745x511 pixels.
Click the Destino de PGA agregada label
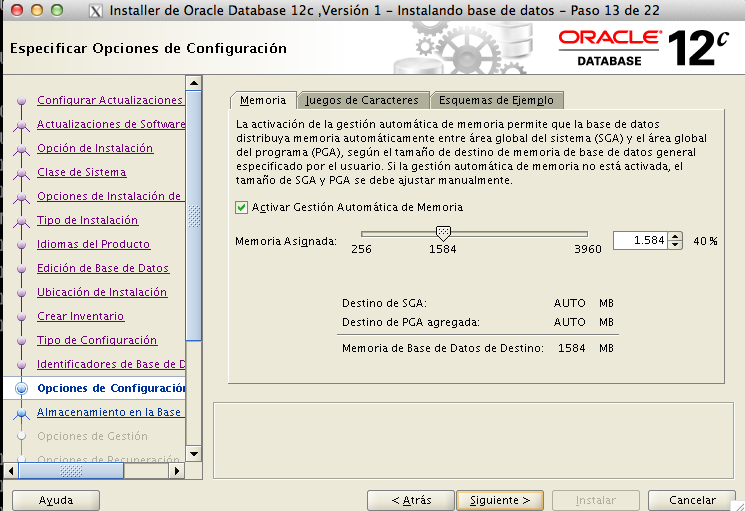point(411,322)
